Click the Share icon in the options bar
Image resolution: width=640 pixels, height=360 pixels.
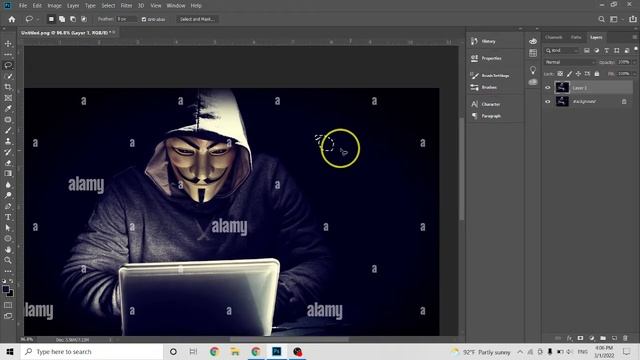click(x=633, y=19)
